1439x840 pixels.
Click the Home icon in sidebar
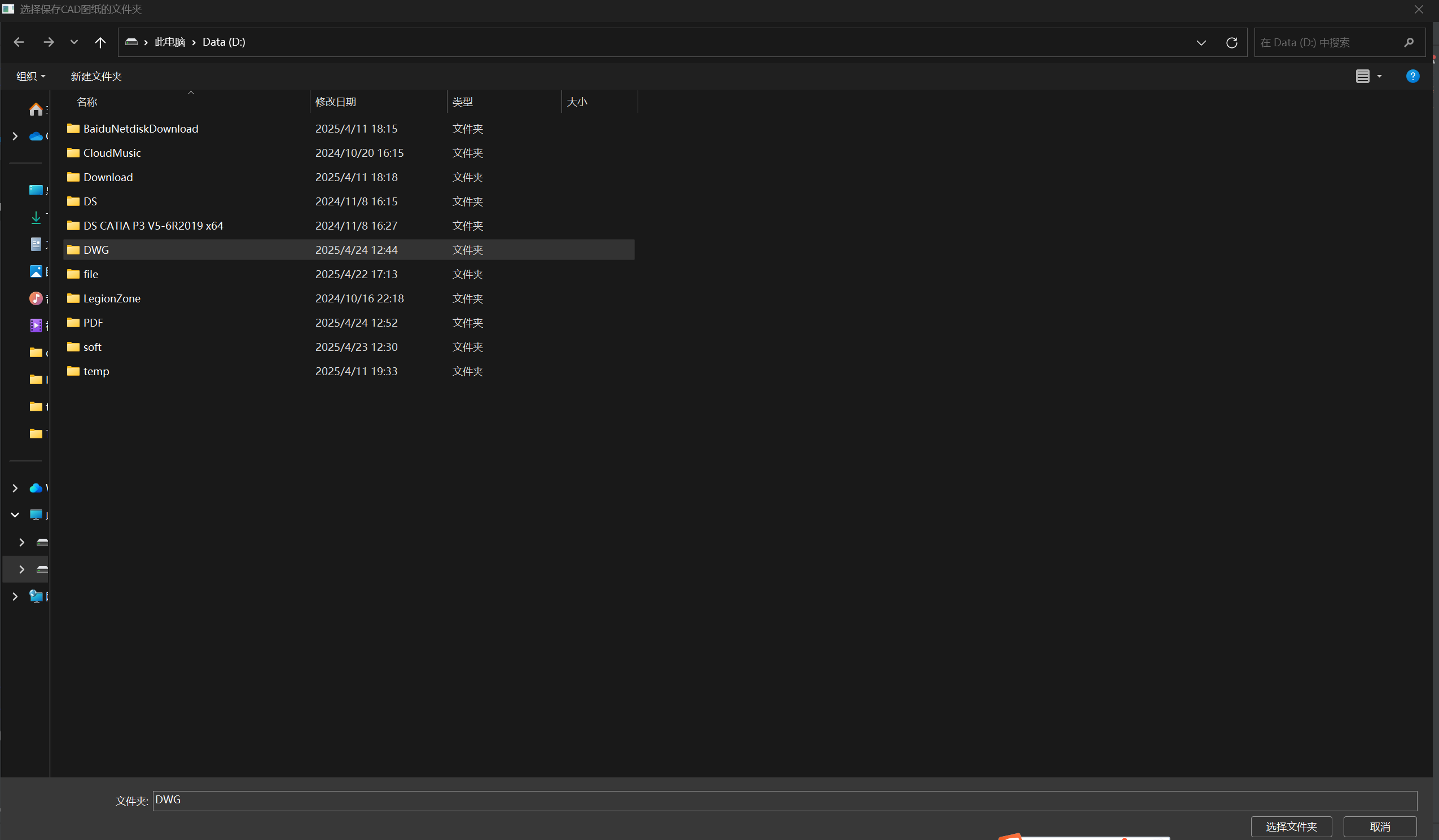click(36, 109)
